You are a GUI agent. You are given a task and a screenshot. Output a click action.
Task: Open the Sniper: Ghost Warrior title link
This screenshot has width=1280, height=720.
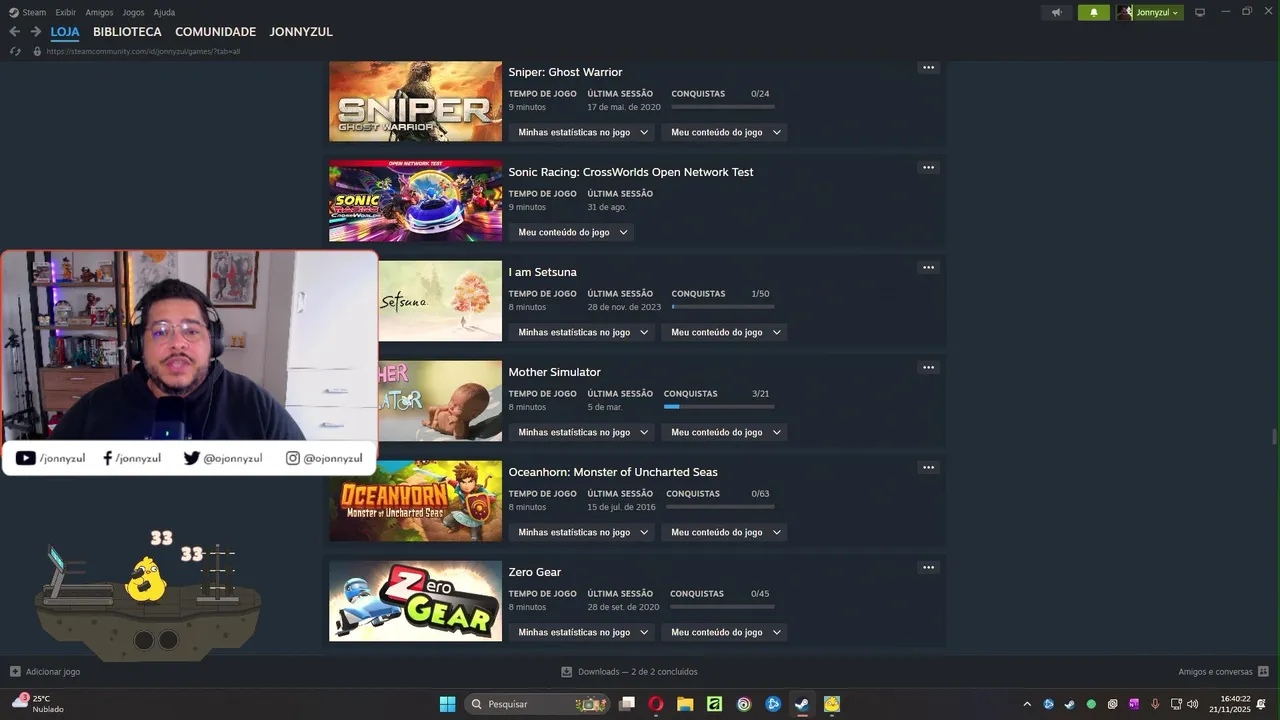[x=565, y=72]
